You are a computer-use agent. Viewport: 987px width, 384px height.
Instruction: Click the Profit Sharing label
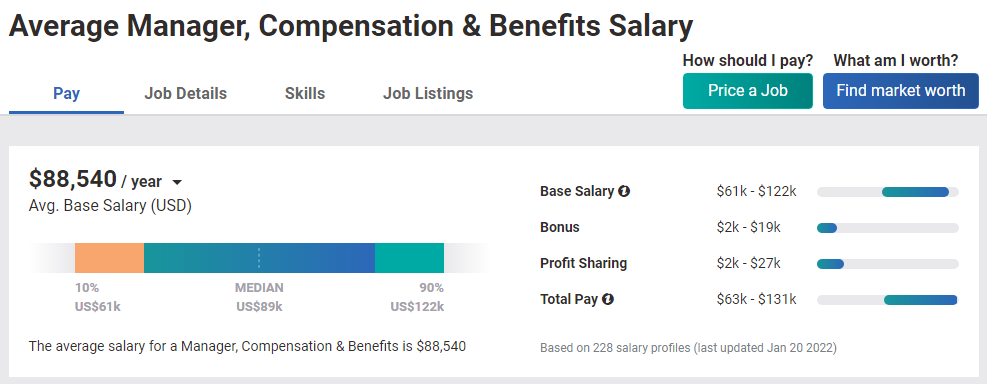[584, 263]
